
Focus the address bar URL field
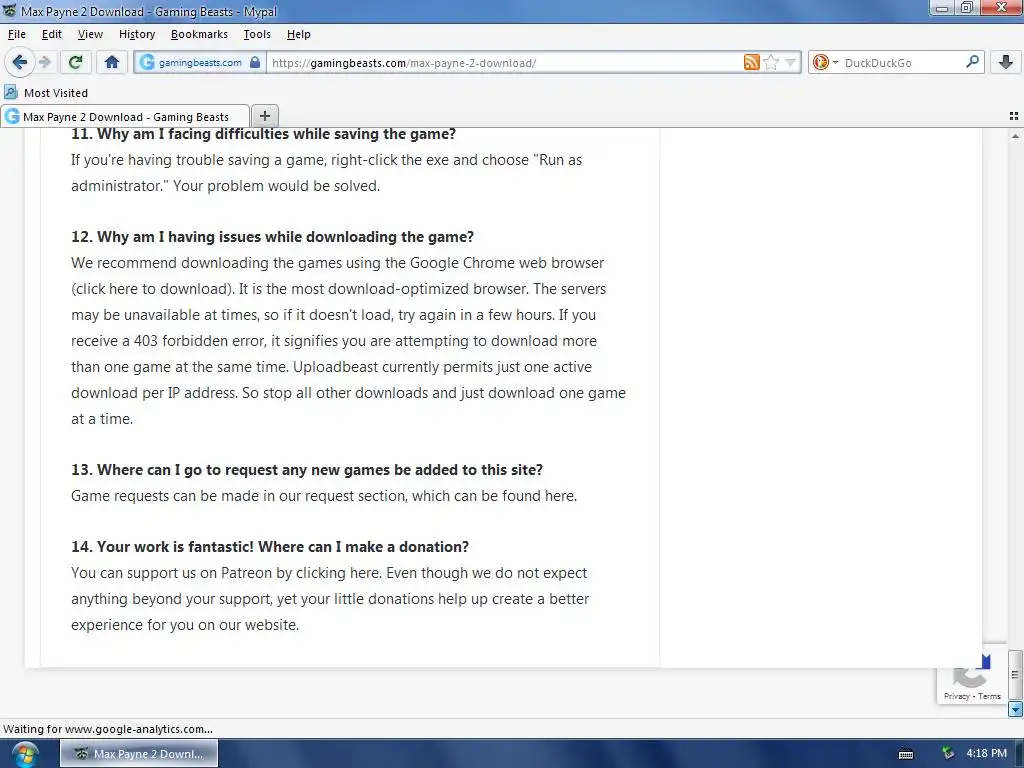(x=503, y=63)
